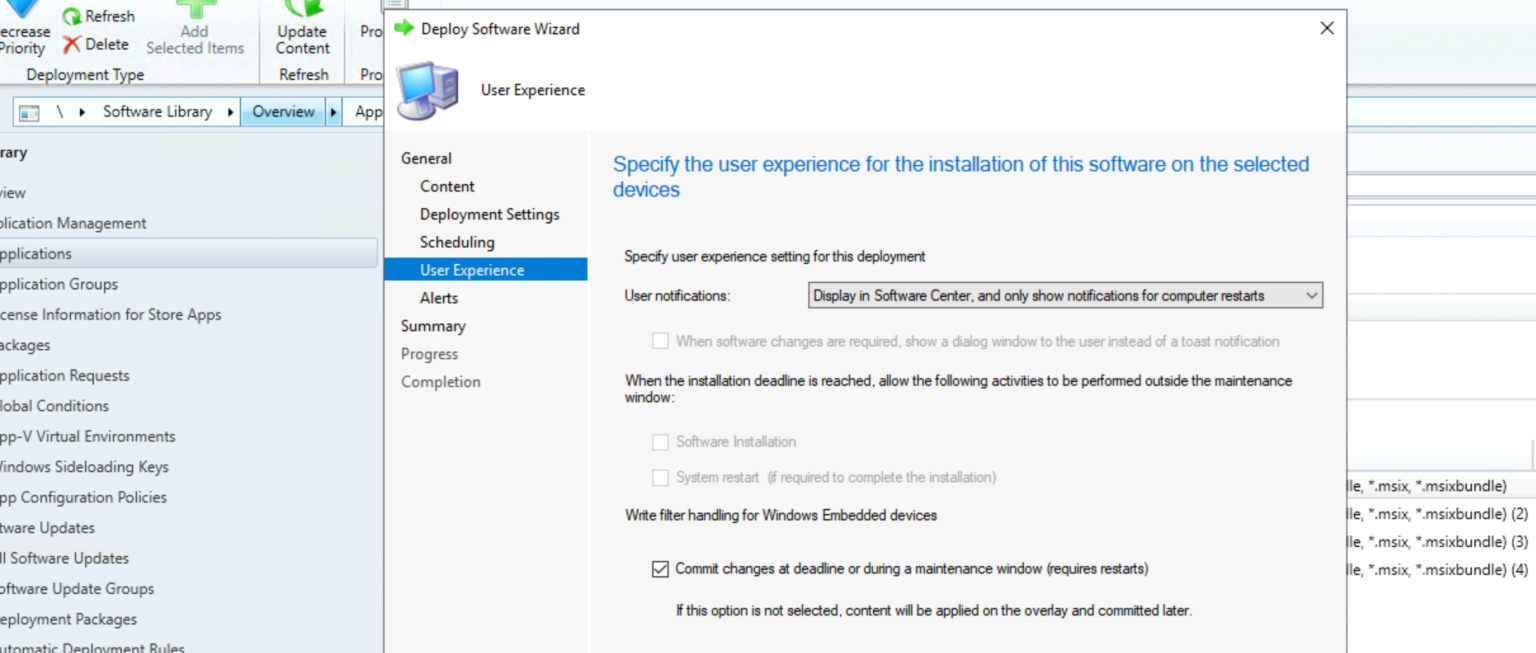Click Software Library in the breadcrumb

tap(157, 112)
